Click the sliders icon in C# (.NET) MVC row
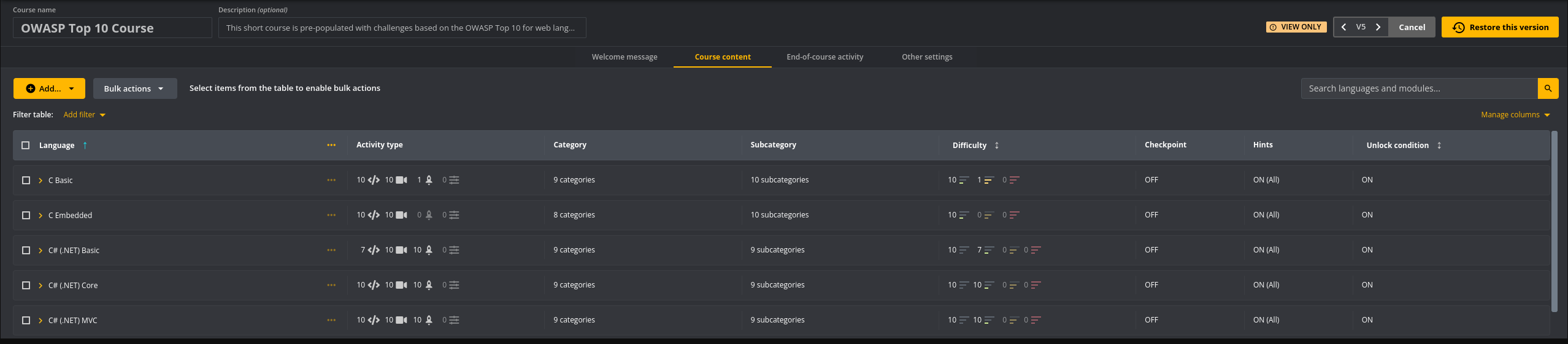 [x=454, y=320]
